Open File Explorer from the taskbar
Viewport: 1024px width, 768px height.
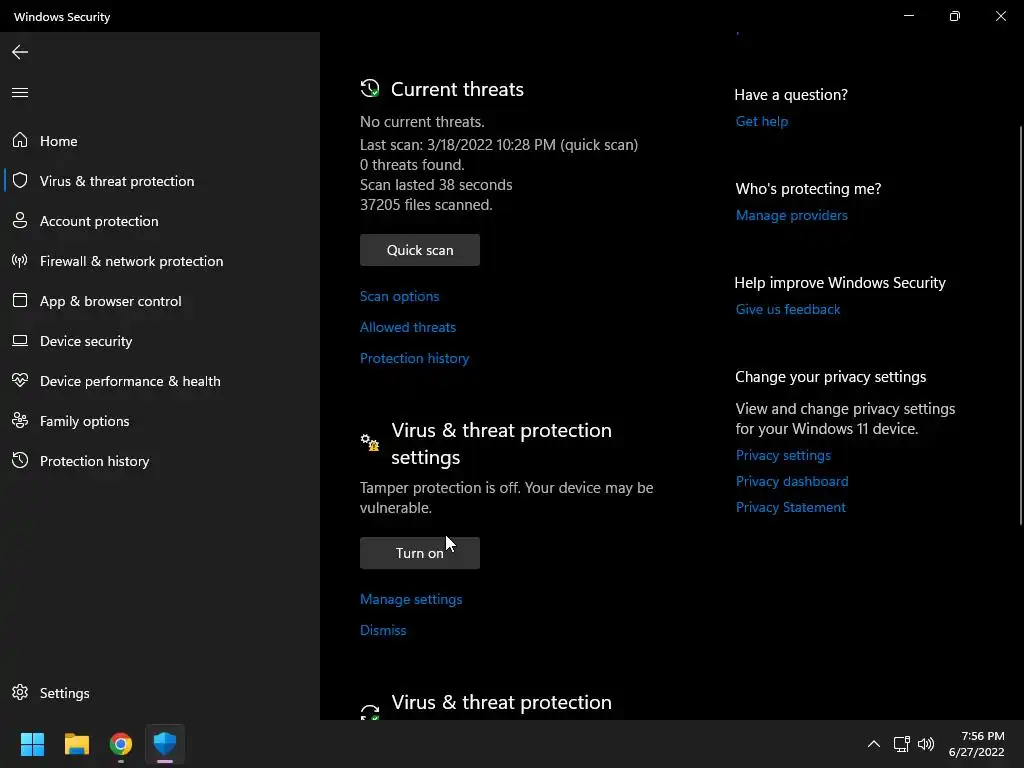76,744
